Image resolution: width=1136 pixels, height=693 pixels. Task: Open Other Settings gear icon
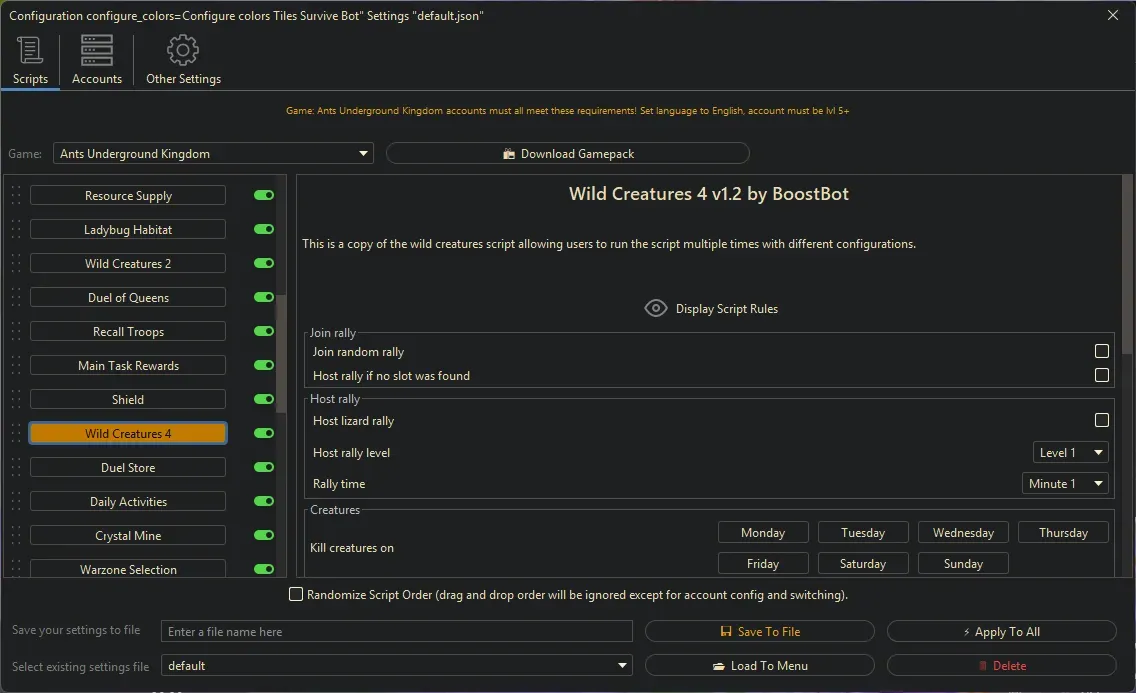[x=183, y=50]
